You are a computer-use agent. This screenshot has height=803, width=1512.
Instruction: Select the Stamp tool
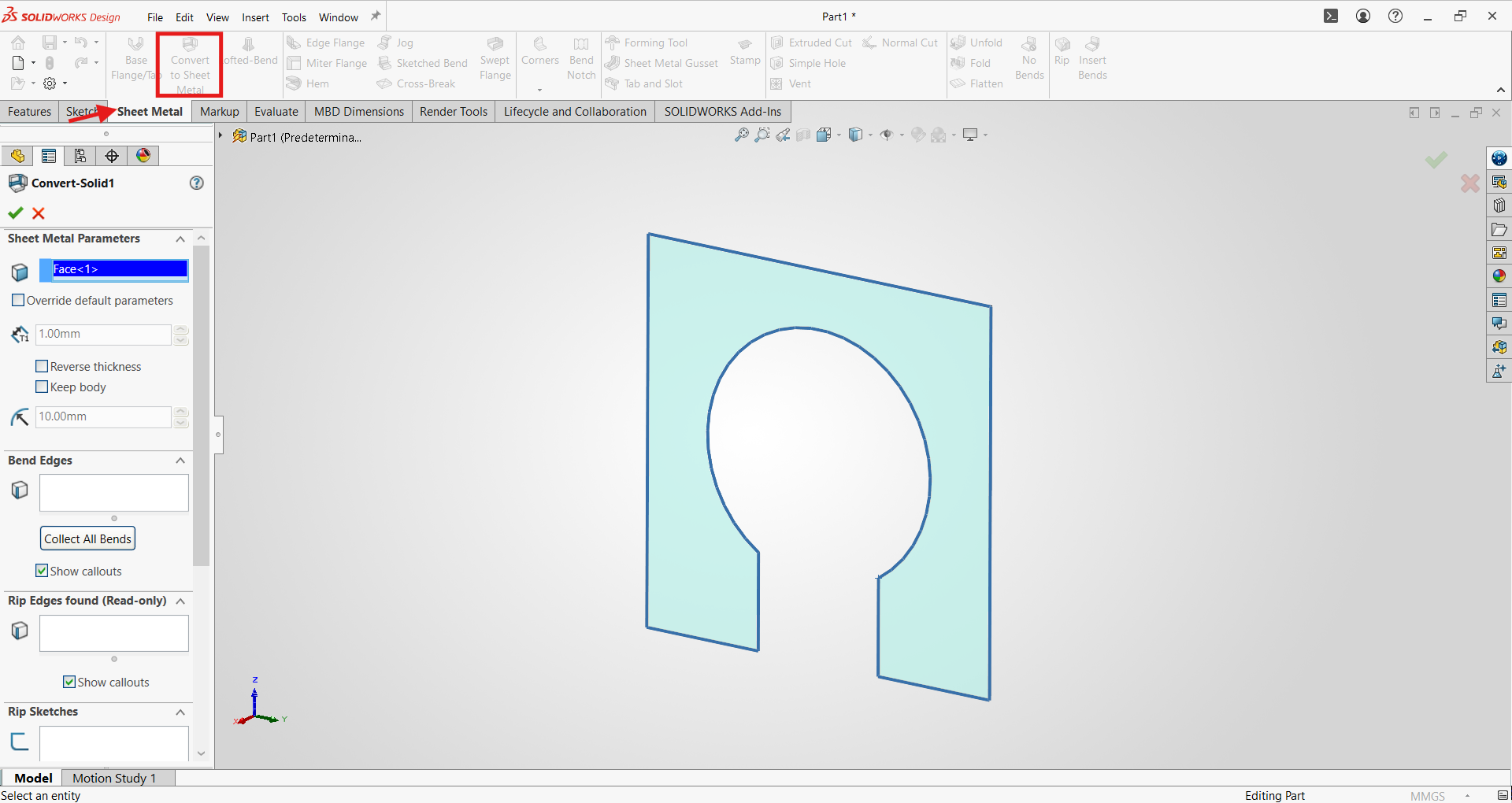[745, 52]
